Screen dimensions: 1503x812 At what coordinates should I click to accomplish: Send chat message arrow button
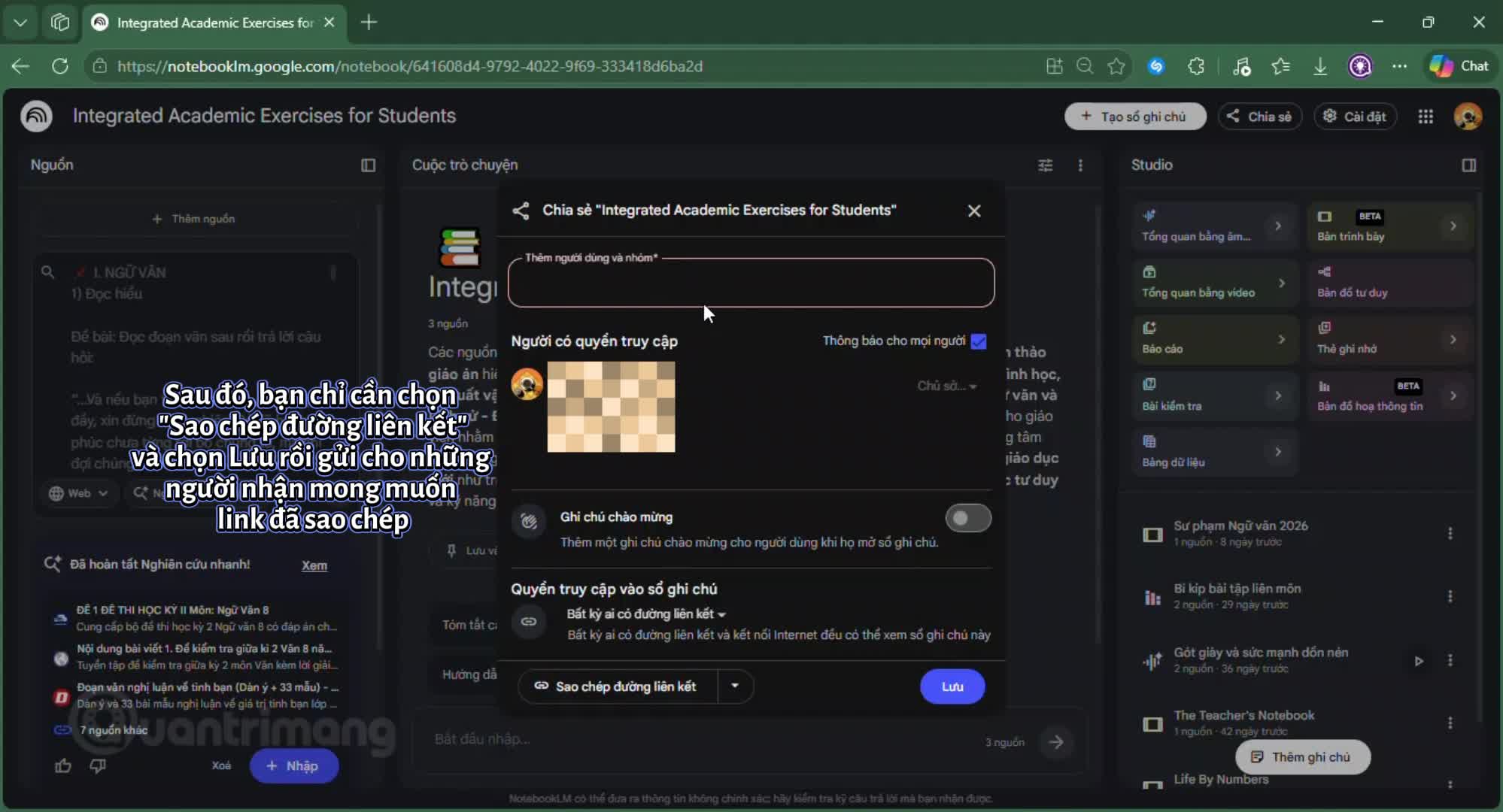1056,742
